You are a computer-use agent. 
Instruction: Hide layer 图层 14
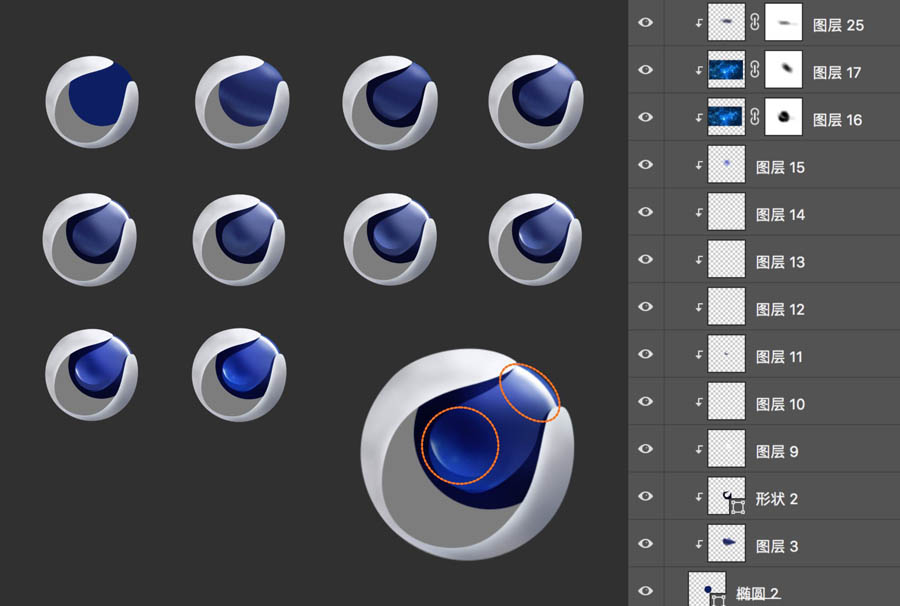coord(646,212)
